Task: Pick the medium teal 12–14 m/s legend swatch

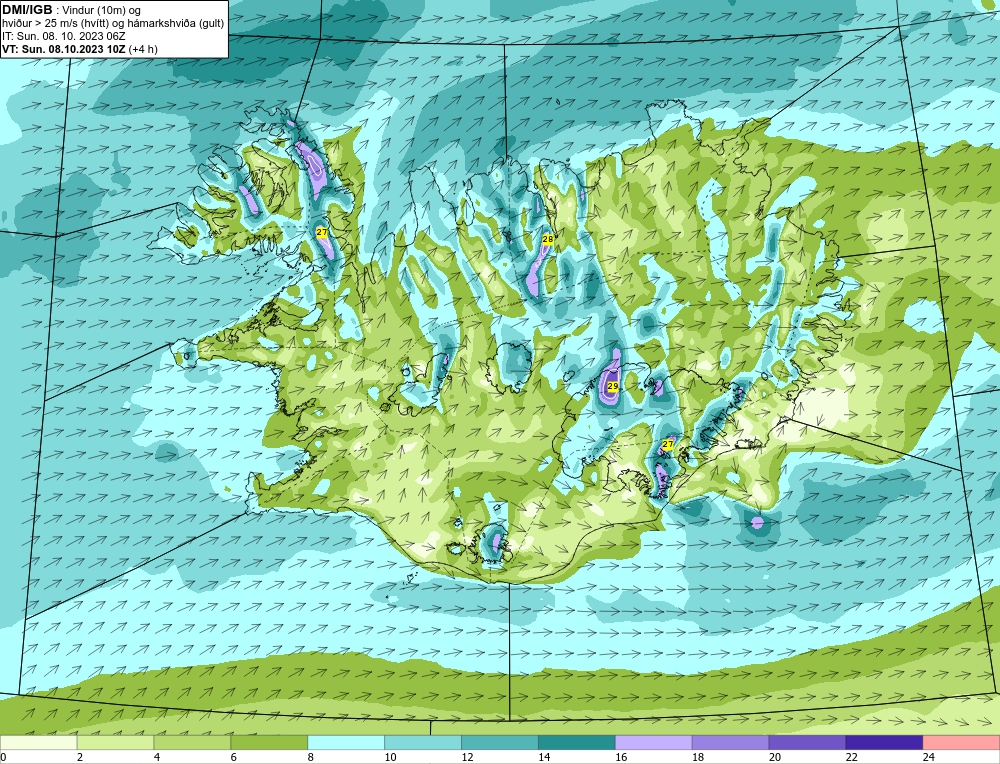Action: (500, 743)
